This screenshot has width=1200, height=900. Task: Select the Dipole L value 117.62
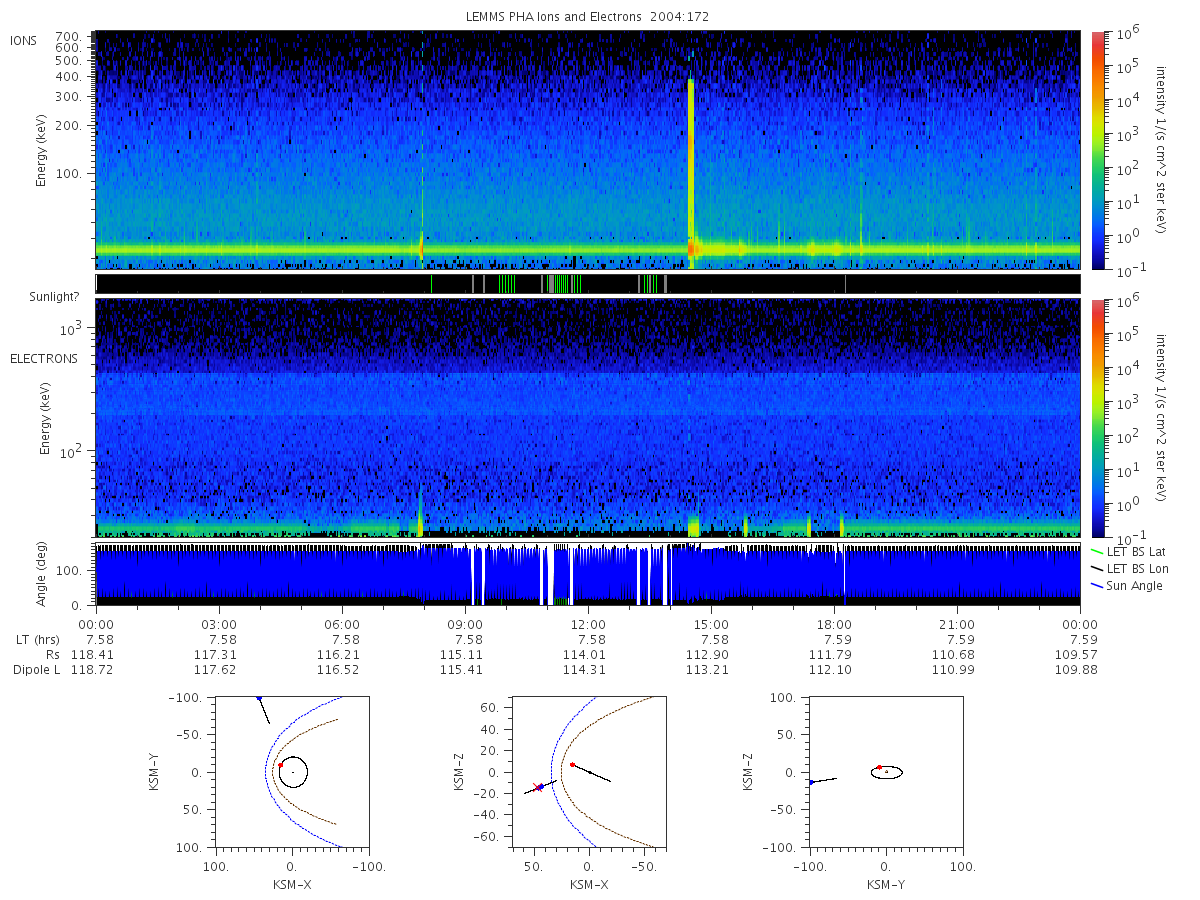point(214,669)
